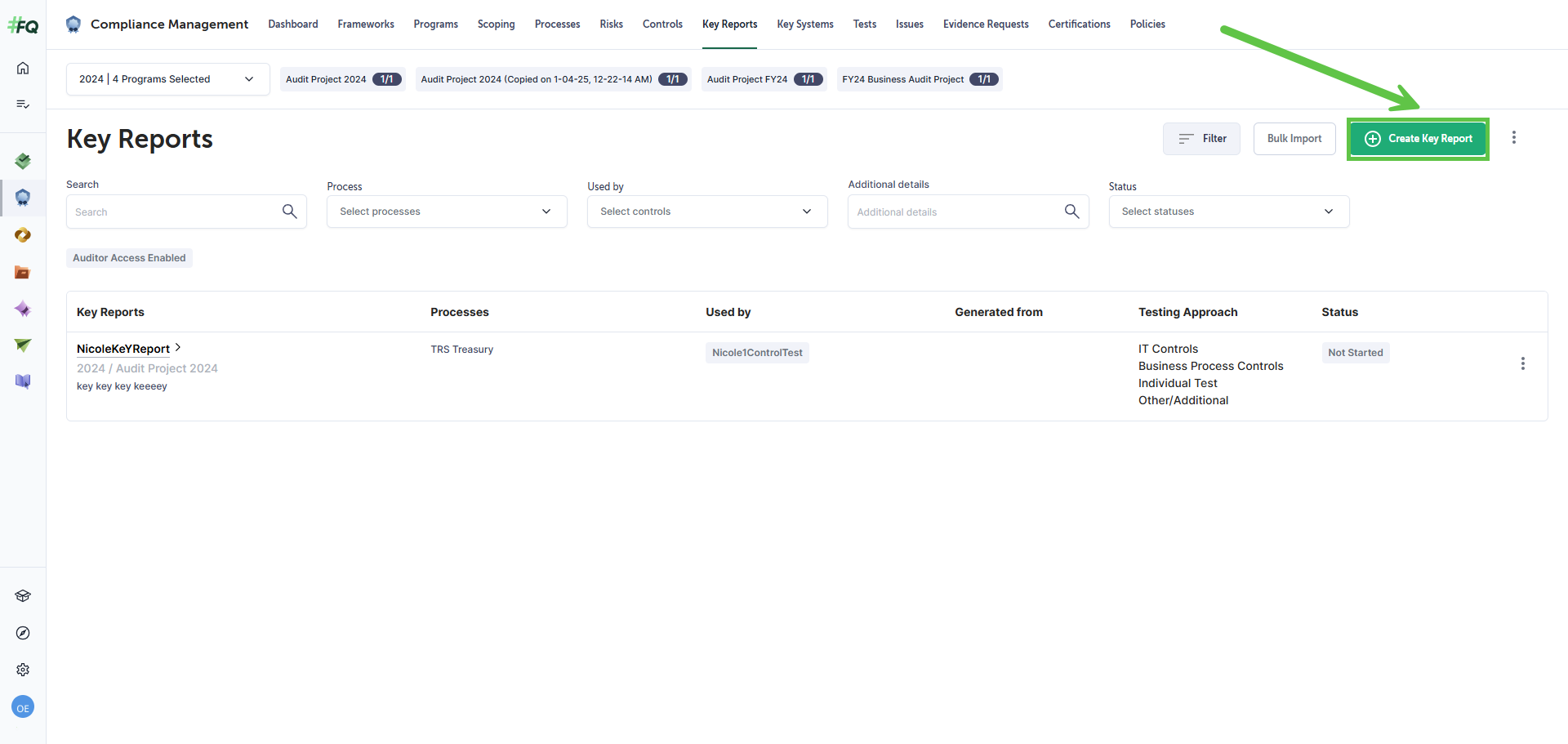1568x744 pixels.
Task: Click the 2024 / Audit Project 2024 text
Action: click(x=147, y=368)
